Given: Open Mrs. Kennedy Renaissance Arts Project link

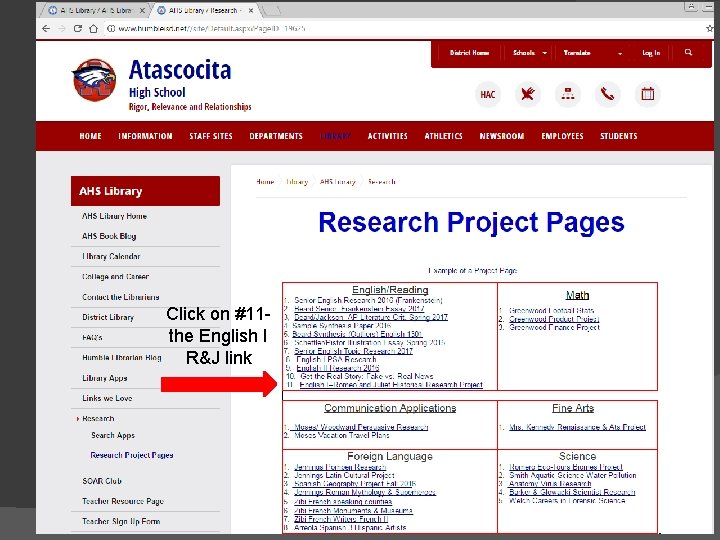Looking at the screenshot, I should pyautogui.click(x=577, y=427).
